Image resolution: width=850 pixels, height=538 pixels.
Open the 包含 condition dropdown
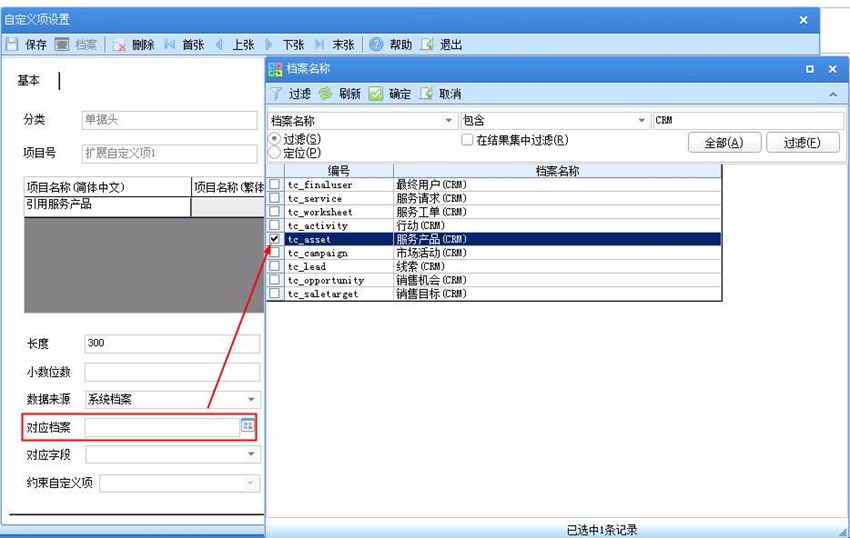641,120
